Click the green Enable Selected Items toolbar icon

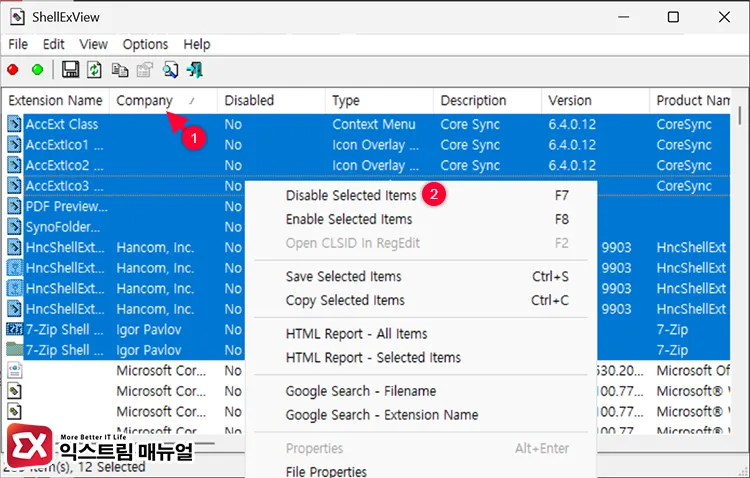37,70
